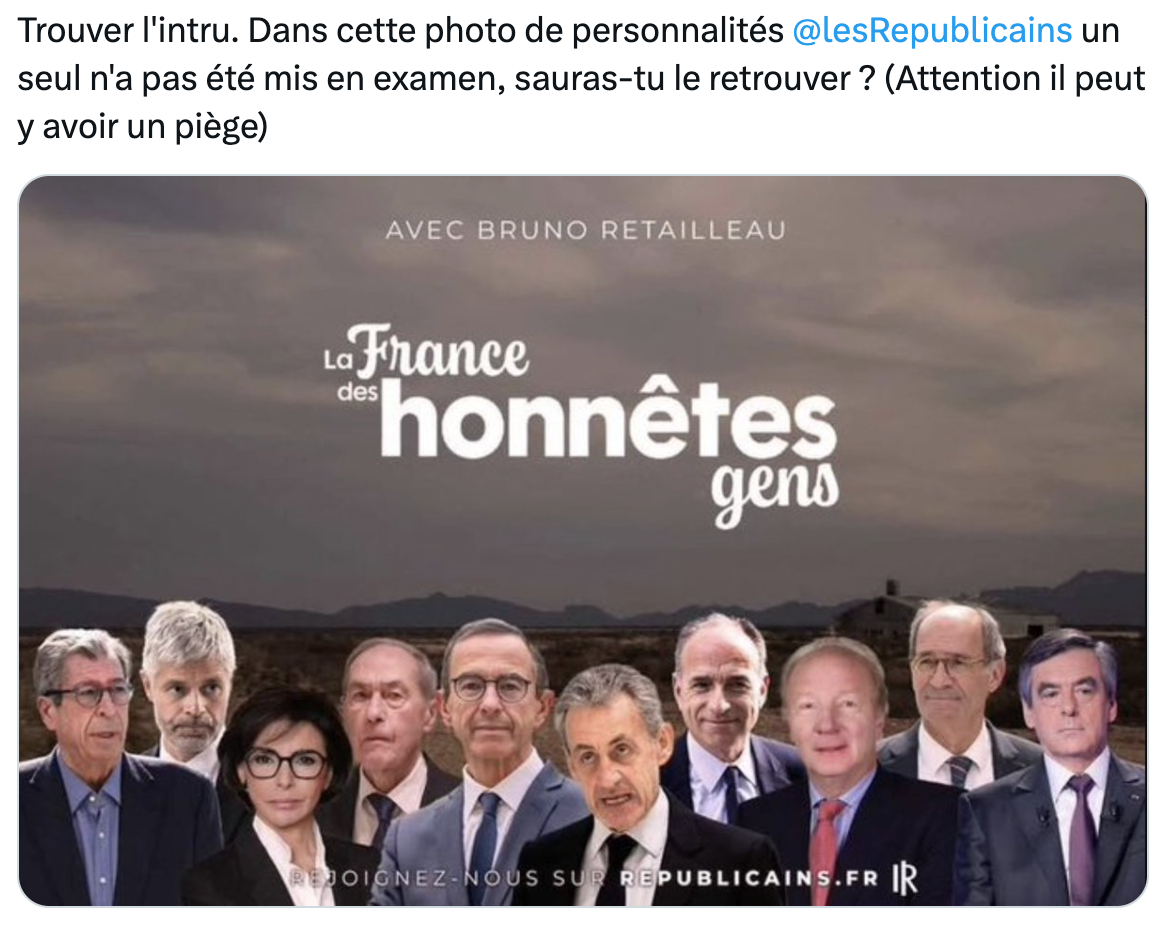The width and height of the screenshot is (1158, 930).
Task: Click the "REJOIGNEZ-NOUS SUR" text
Action: click(450, 879)
